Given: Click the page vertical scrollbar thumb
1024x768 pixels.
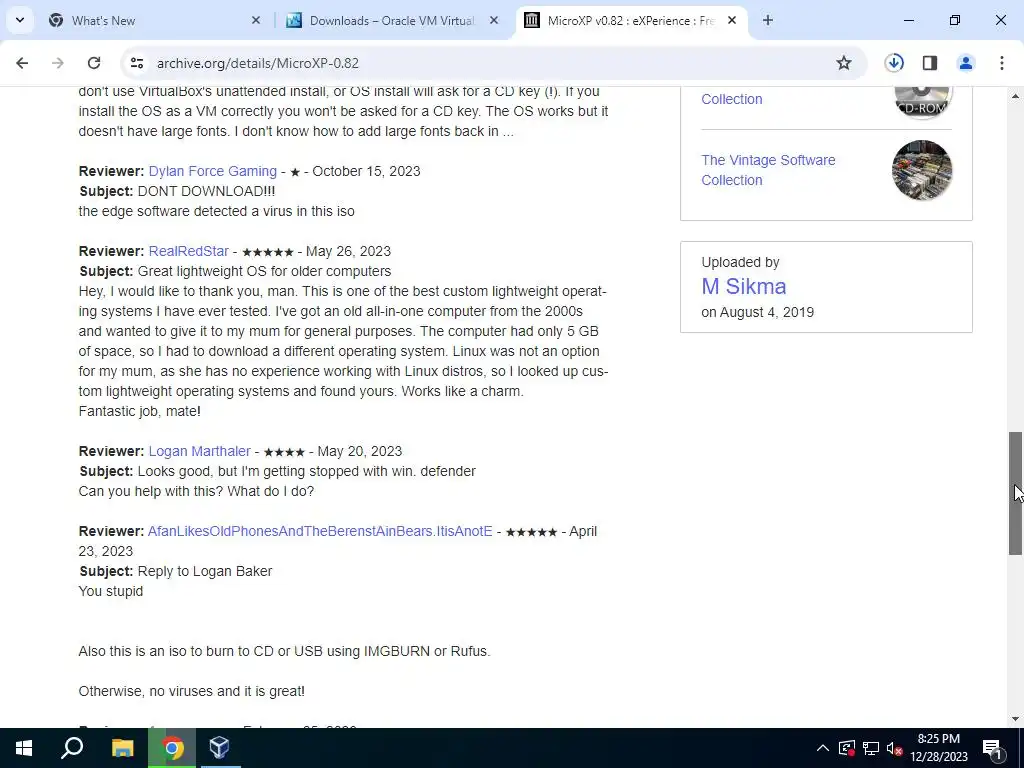Looking at the screenshot, I should pyautogui.click(x=1016, y=493).
